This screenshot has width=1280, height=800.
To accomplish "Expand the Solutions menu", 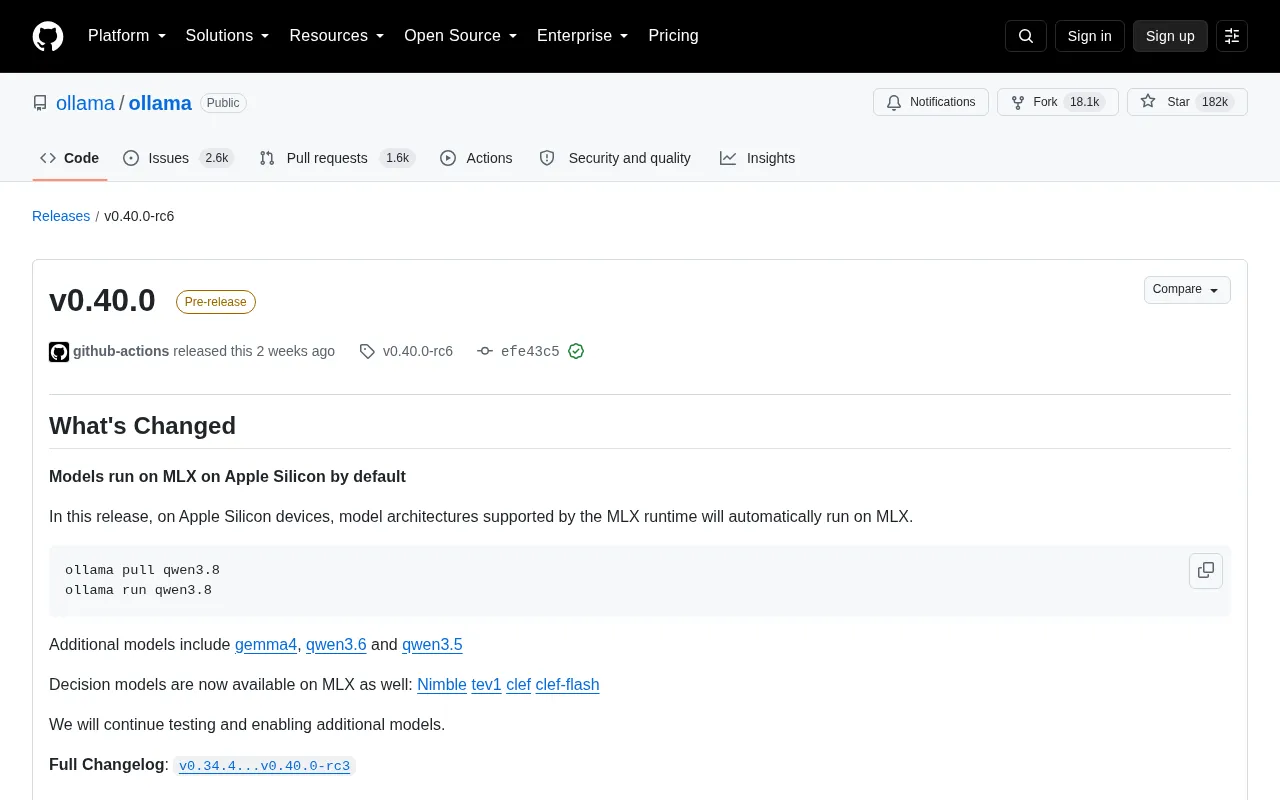I will point(228,36).
